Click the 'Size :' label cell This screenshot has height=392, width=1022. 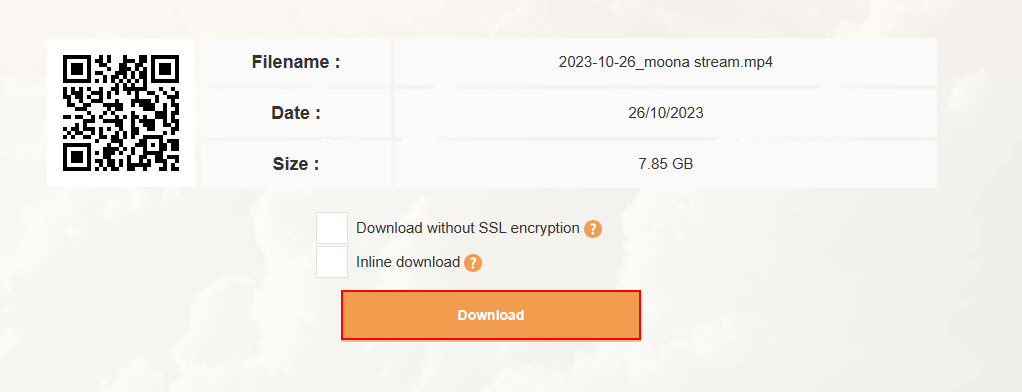[x=296, y=164]
